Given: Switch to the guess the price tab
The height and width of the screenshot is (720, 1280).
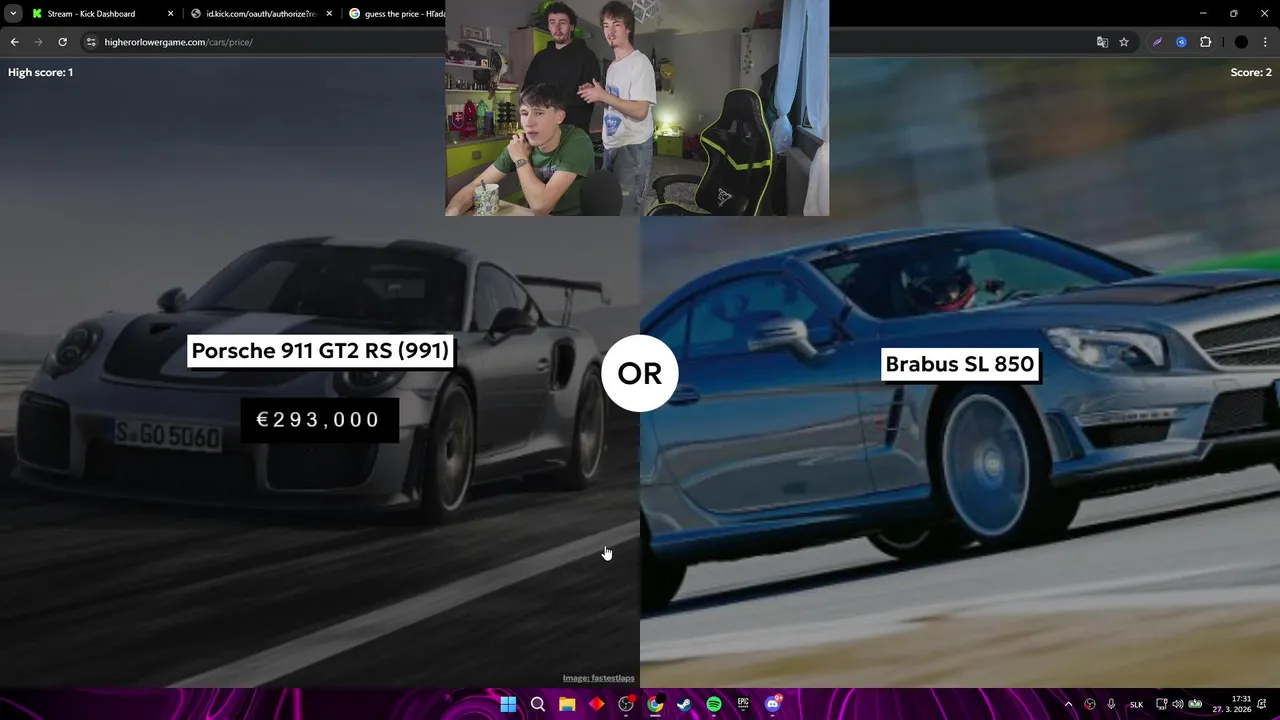Looking at the screenshot, I should (397, 14).
